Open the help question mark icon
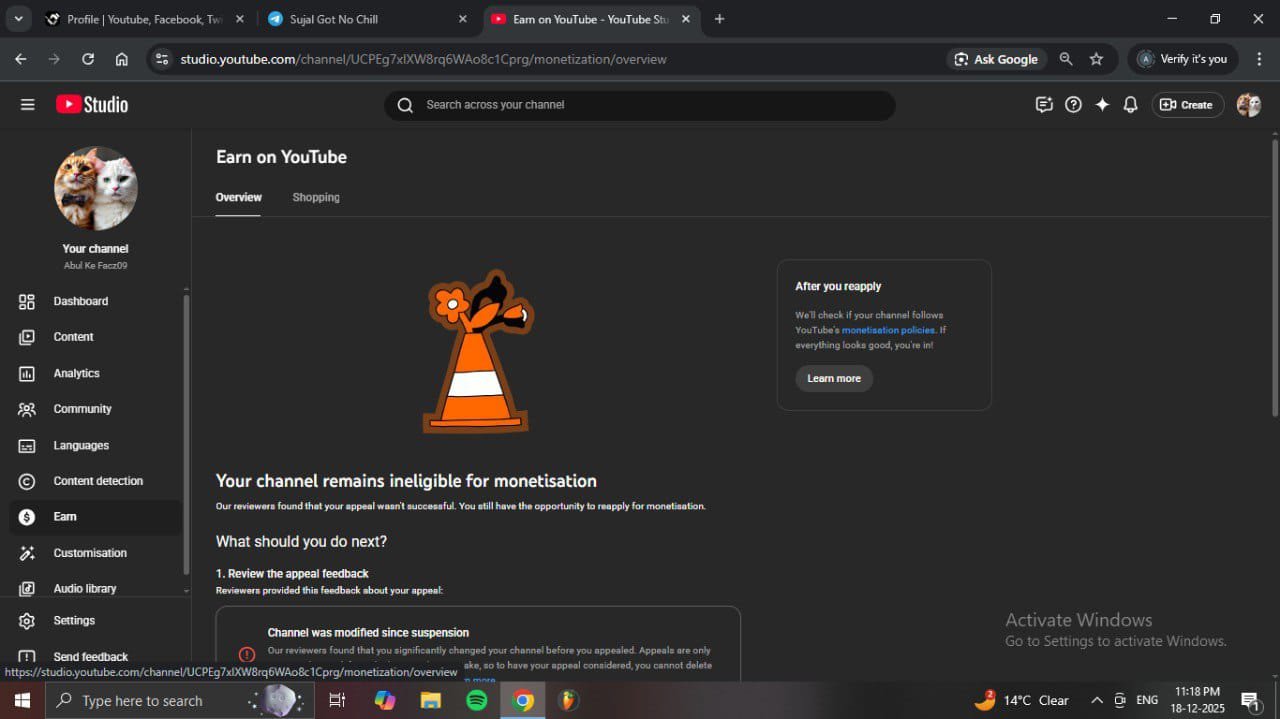1280x719 pixels. [x=1073, y=105]
